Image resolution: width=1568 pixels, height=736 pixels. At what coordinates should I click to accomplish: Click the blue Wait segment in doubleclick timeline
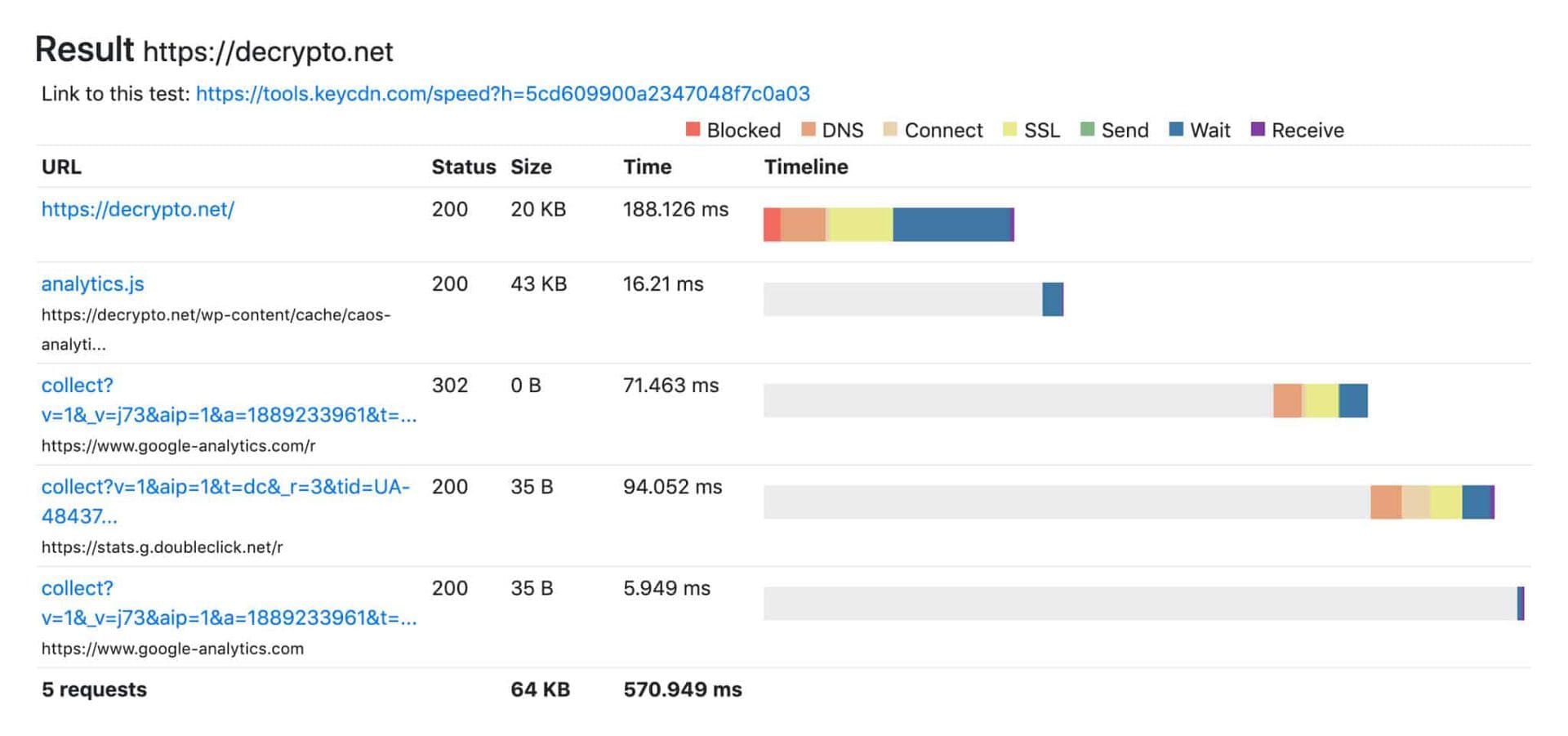1476,502
